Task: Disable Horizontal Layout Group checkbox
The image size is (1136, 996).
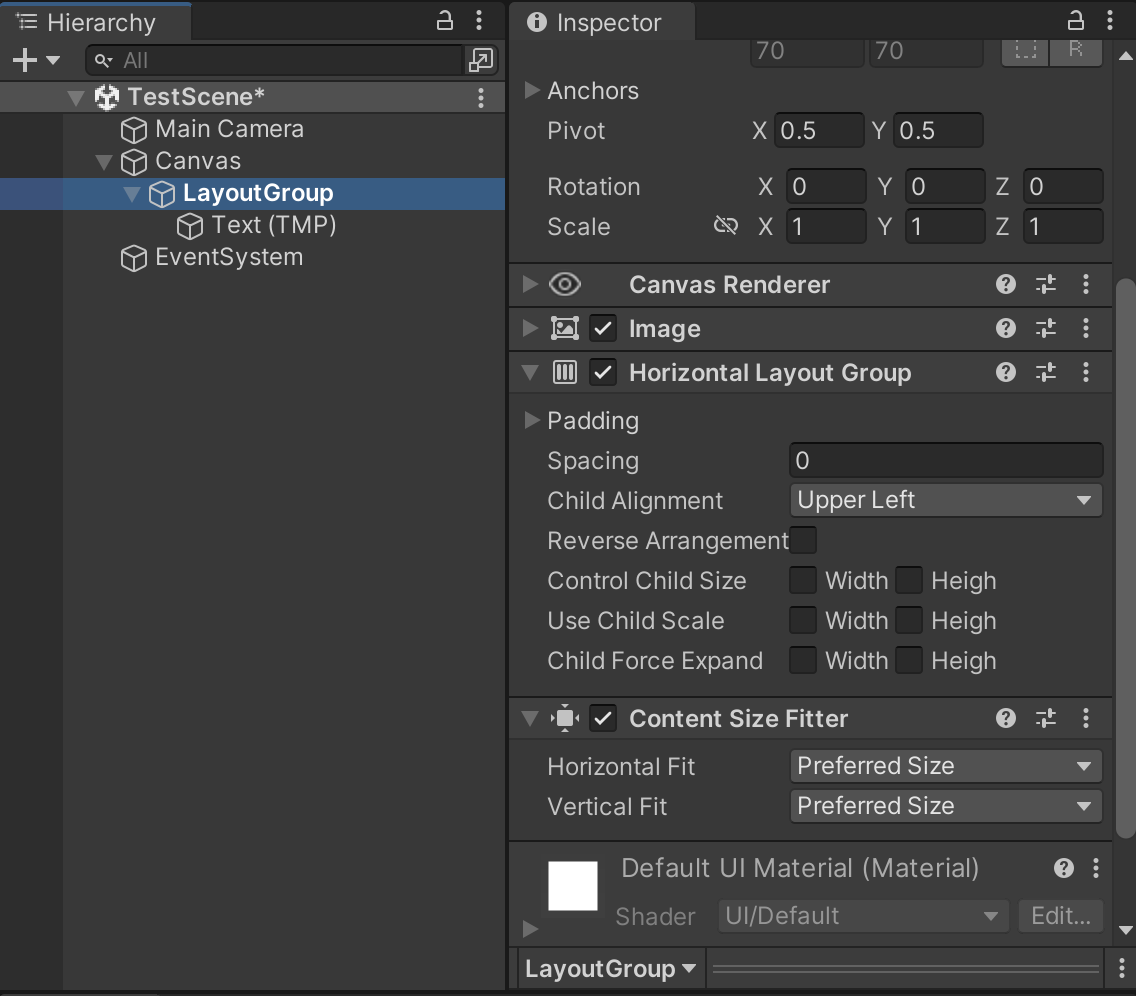Action: pyautogui.click(x=603, y=372)
